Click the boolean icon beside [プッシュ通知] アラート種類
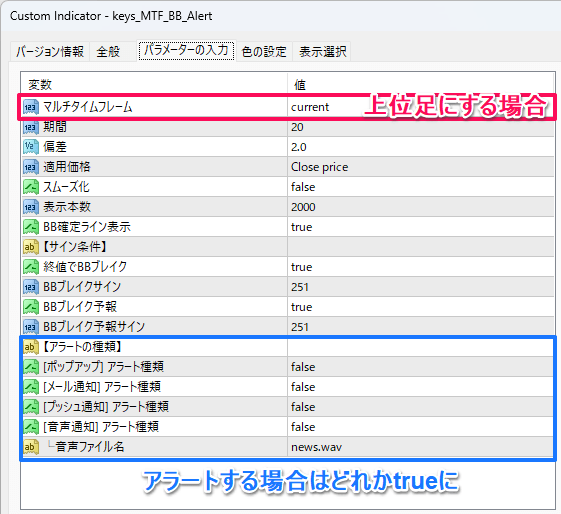The width and height of the screenshot is (561, 514). point(31,407)
